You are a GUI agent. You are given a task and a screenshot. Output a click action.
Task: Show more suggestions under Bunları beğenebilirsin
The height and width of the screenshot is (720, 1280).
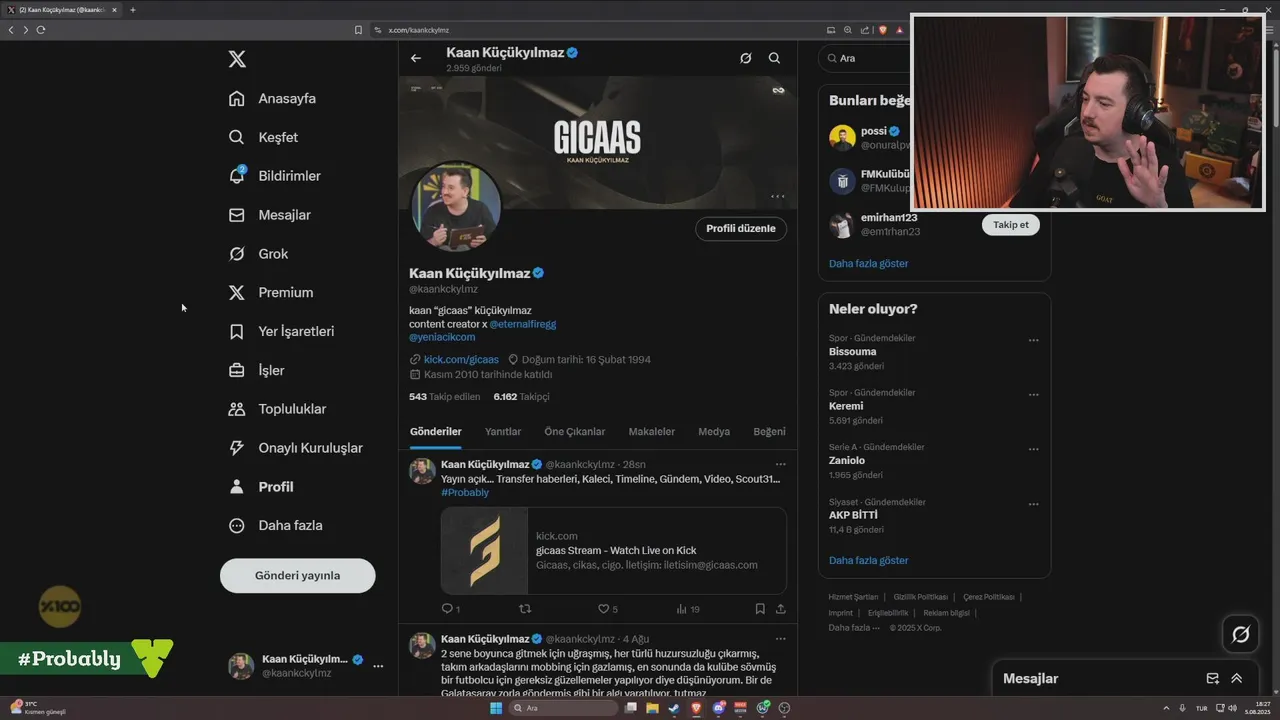click(x=868, y=264)
